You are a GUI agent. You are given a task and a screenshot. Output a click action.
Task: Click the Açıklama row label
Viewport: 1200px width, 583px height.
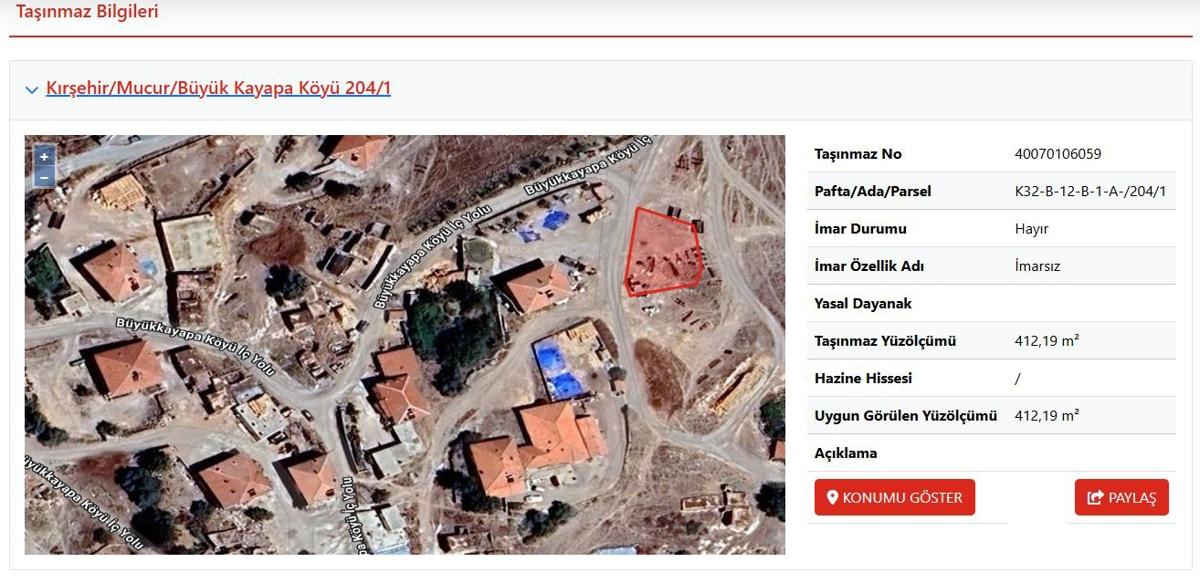click(x=846, y=453)
